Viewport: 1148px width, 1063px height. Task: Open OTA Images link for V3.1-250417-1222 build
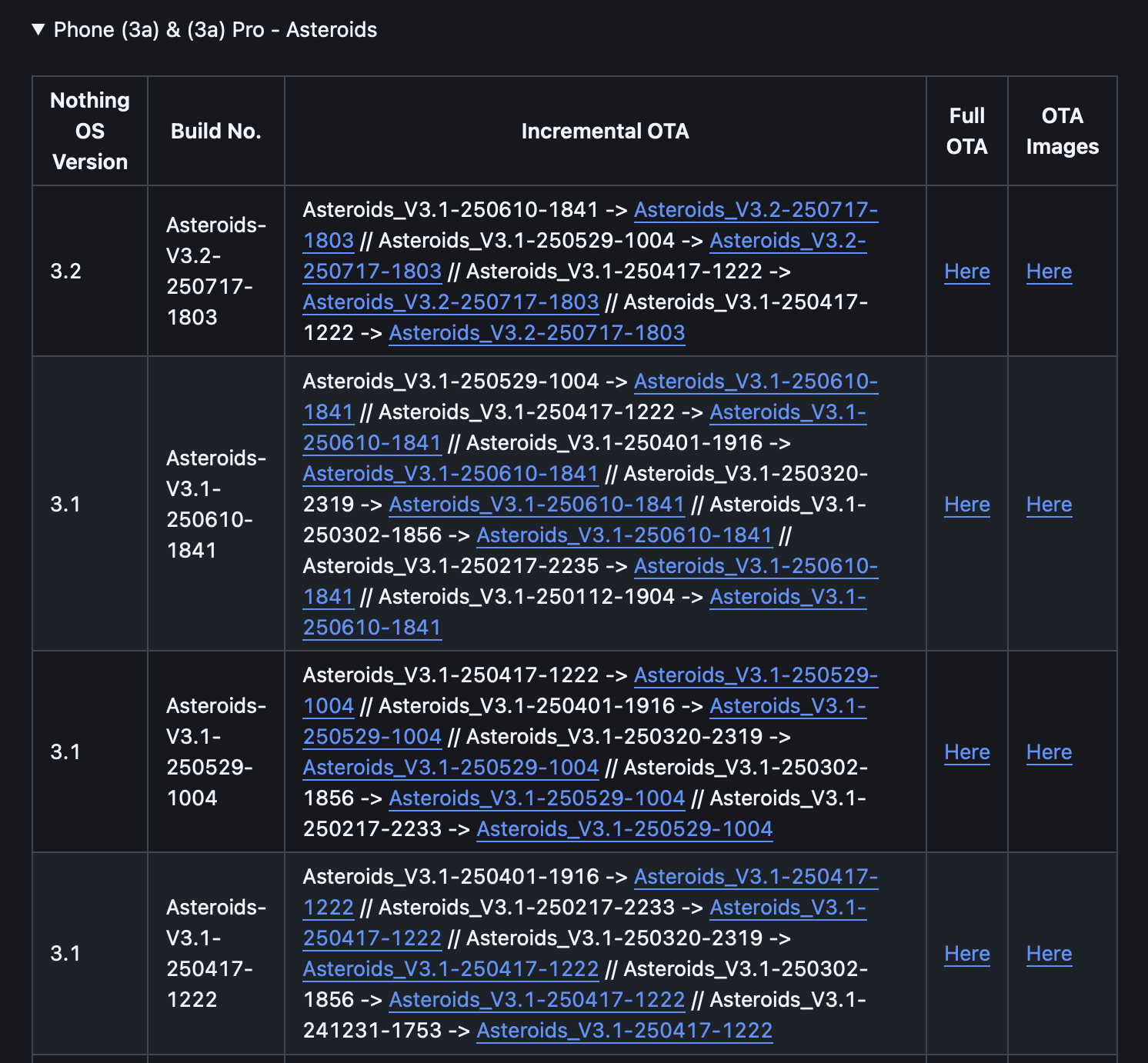[x=1049, y=954]
